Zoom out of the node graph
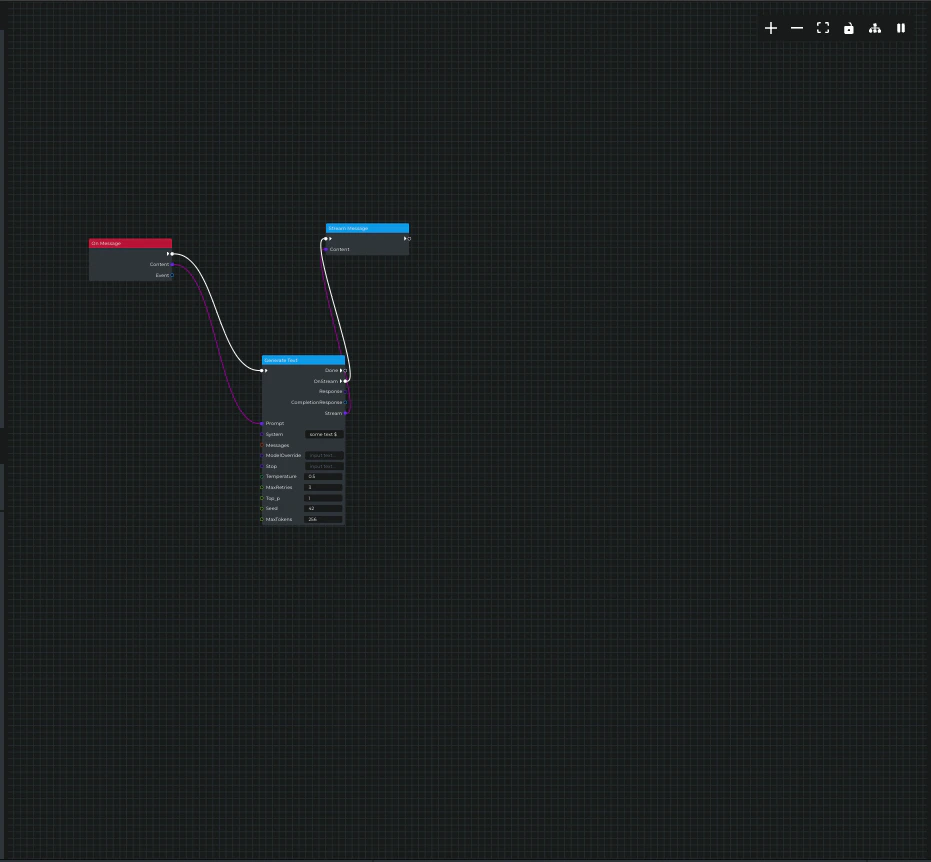This screenshot has width=931, height=862. point(796,28)
